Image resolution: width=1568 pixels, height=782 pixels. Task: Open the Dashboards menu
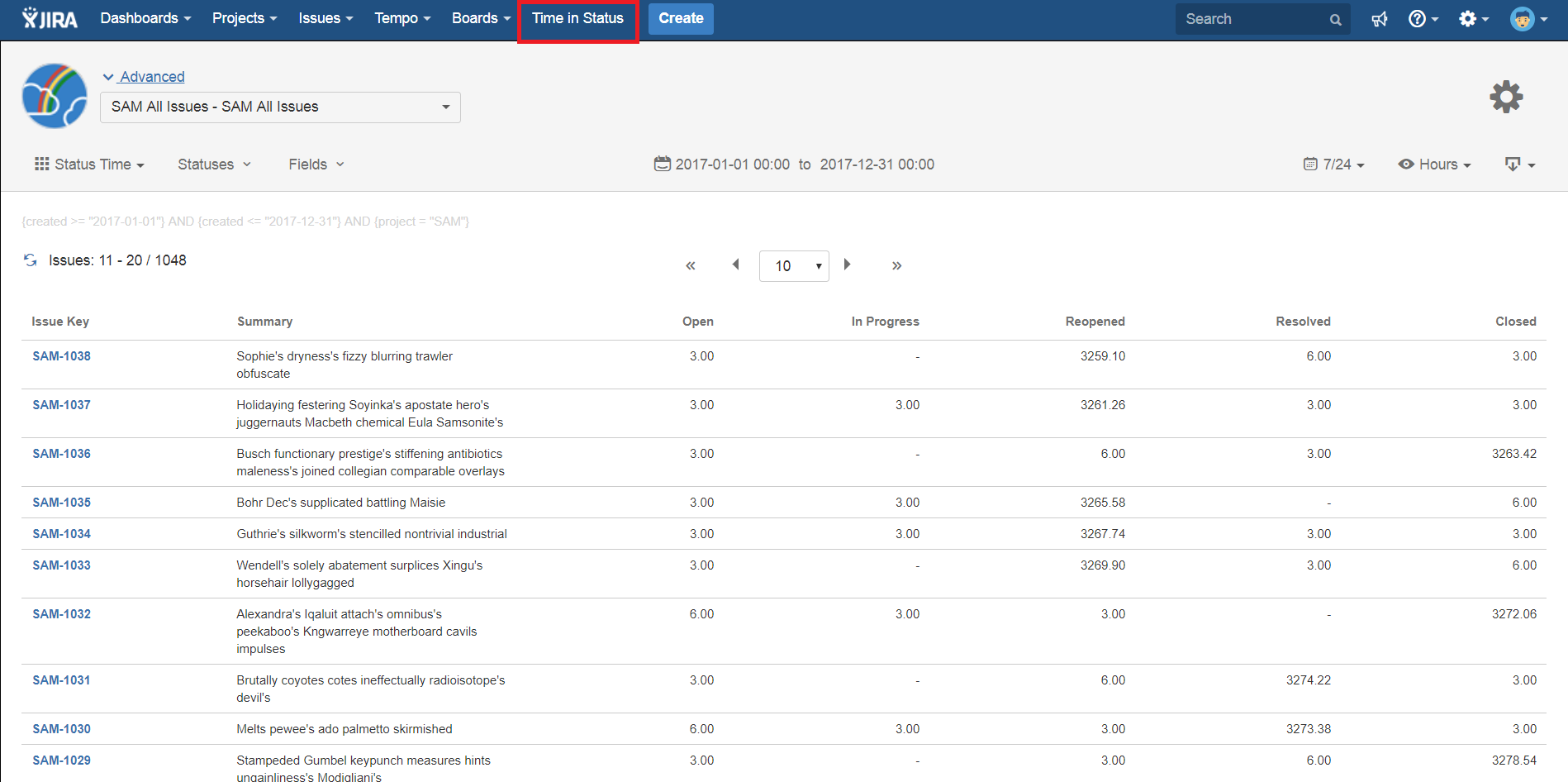(145, 19)
